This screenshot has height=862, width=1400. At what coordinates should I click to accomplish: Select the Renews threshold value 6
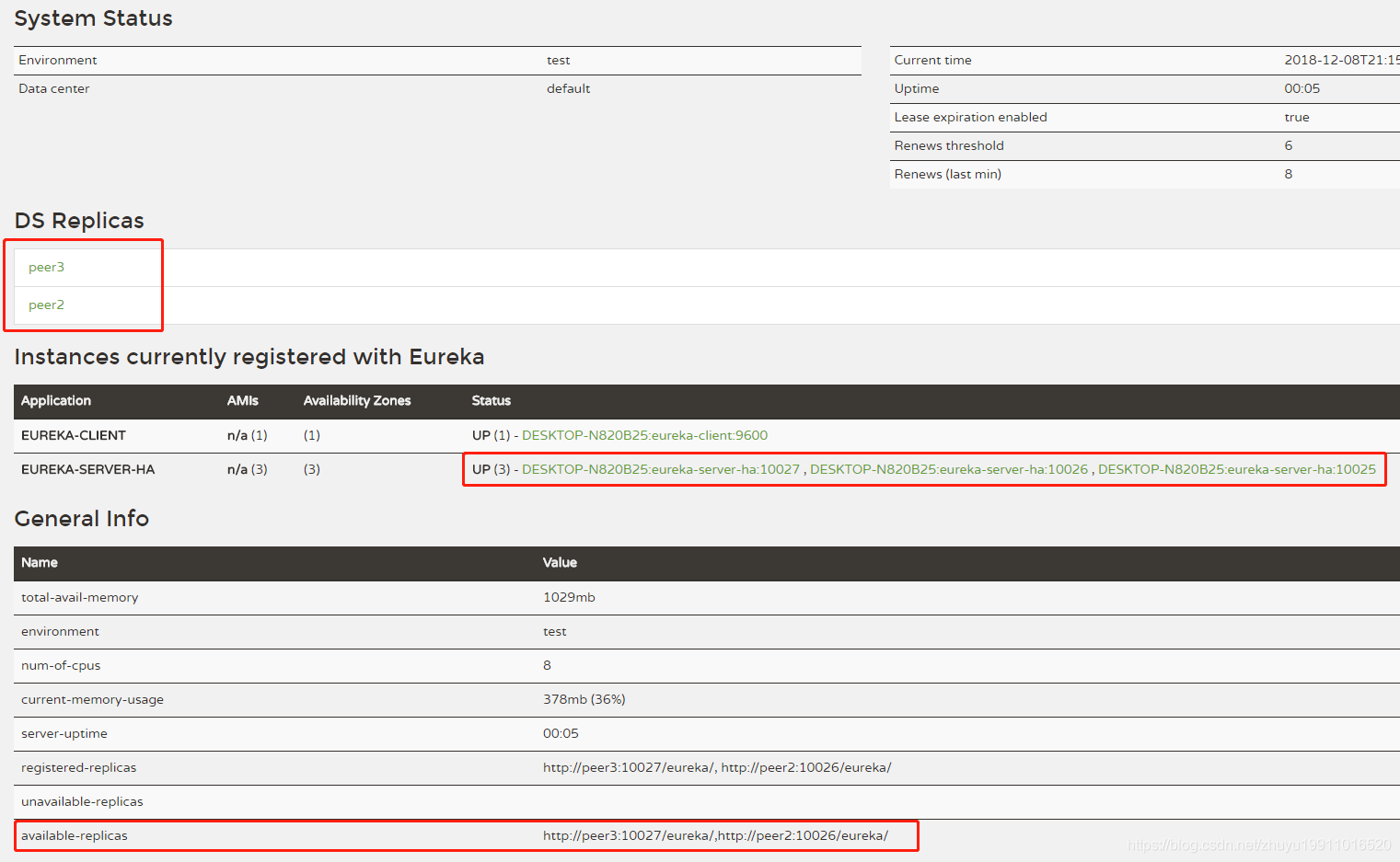coord(1289,145)
